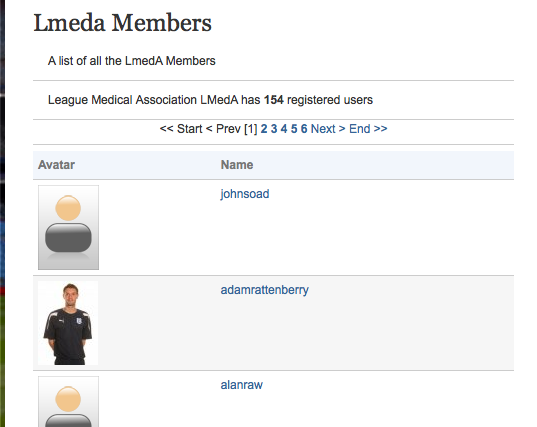Screen dimensions: 537x427
Task: Jump to page 5 in pagination
Action: (x=294, y=129)
